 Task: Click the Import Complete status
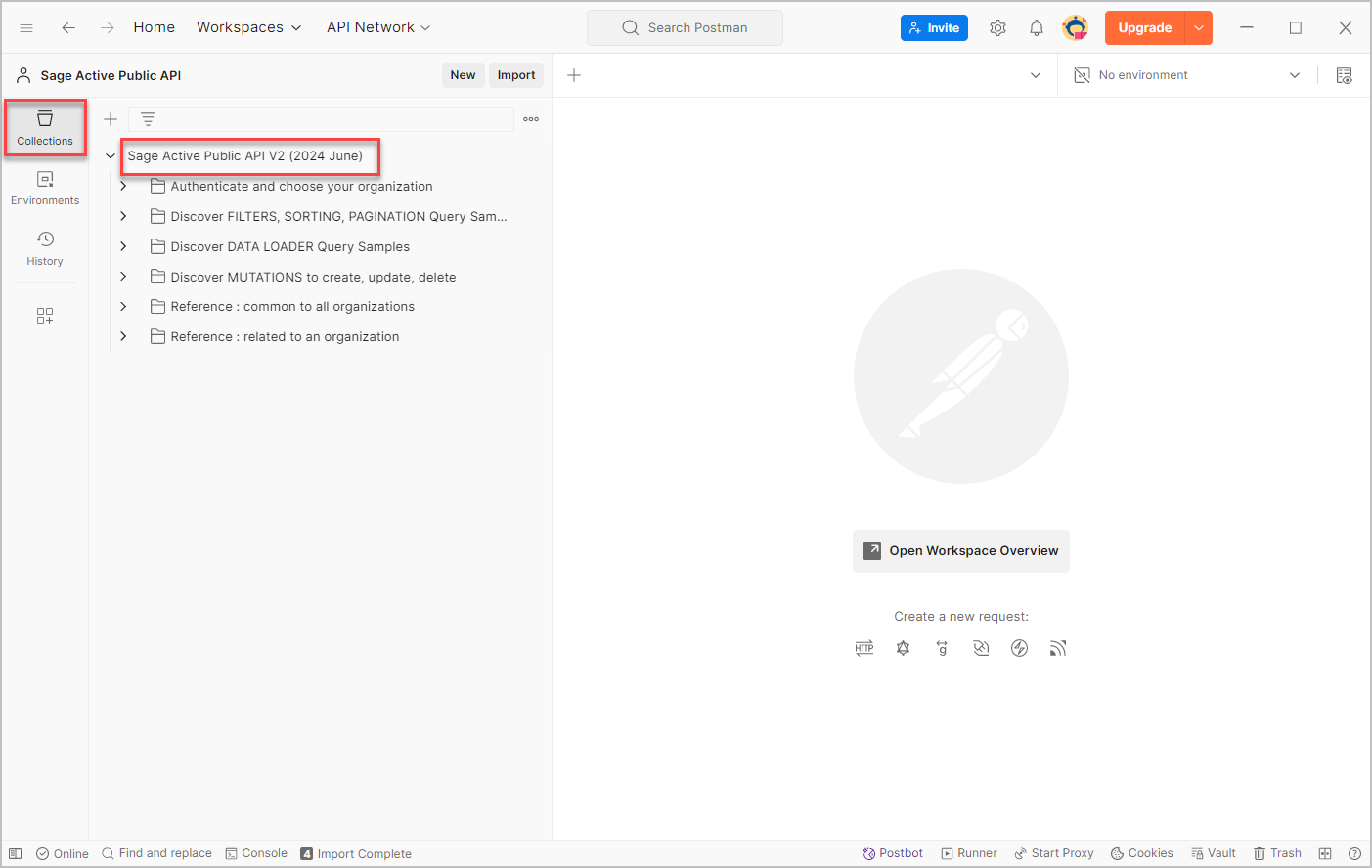[x=356, y=853]
